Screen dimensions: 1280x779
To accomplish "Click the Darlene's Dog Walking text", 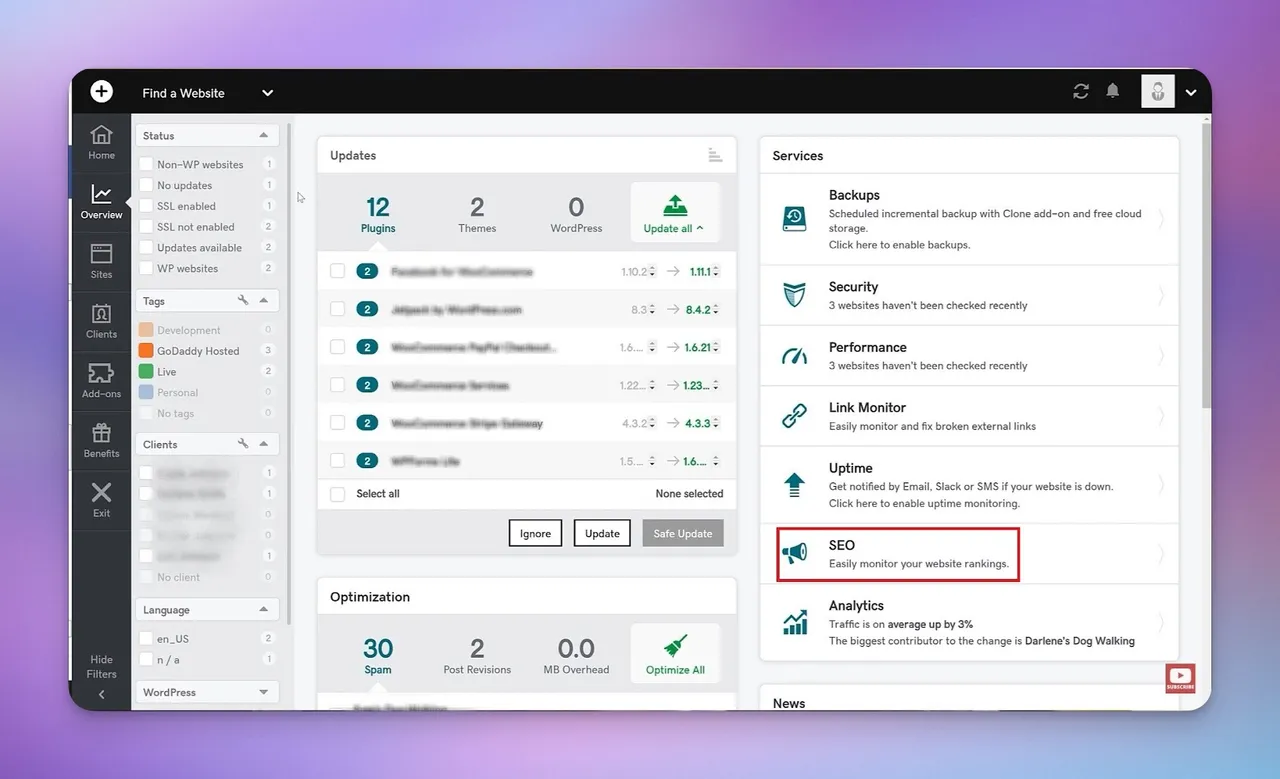I will (x=1080, y=641).
